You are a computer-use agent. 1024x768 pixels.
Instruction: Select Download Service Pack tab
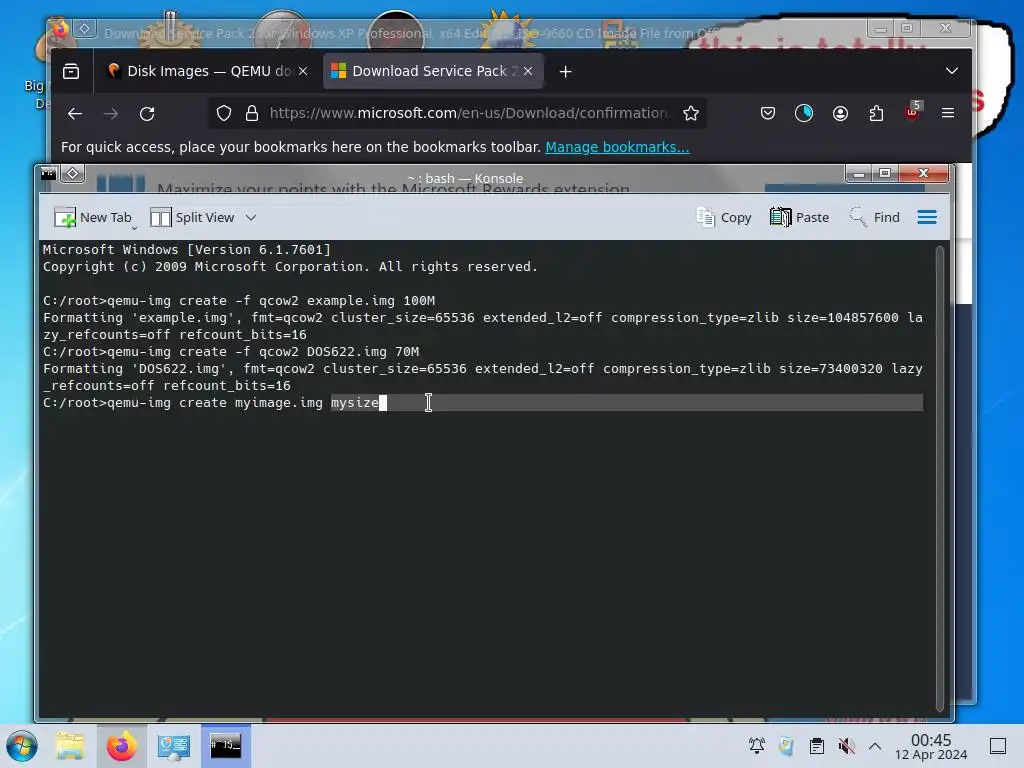432,71
